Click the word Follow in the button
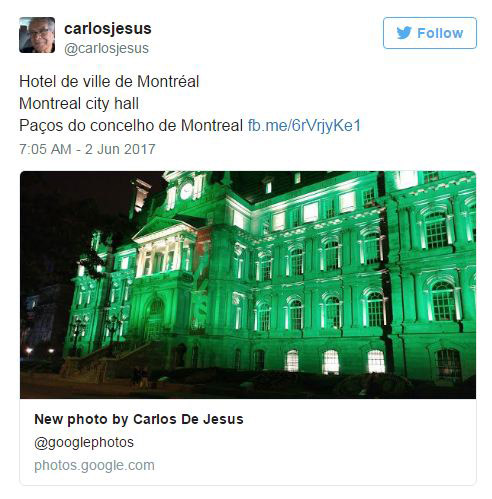The image size is (492, 499). pyautogui.click(x=440, y=33)
